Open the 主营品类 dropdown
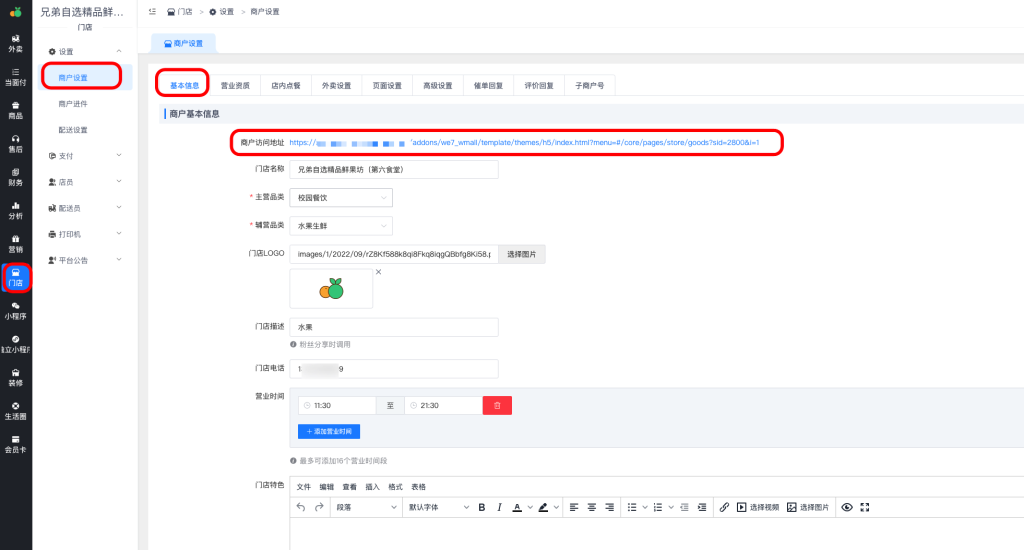Screen dimensions: 1024x550 click(341, 198)
